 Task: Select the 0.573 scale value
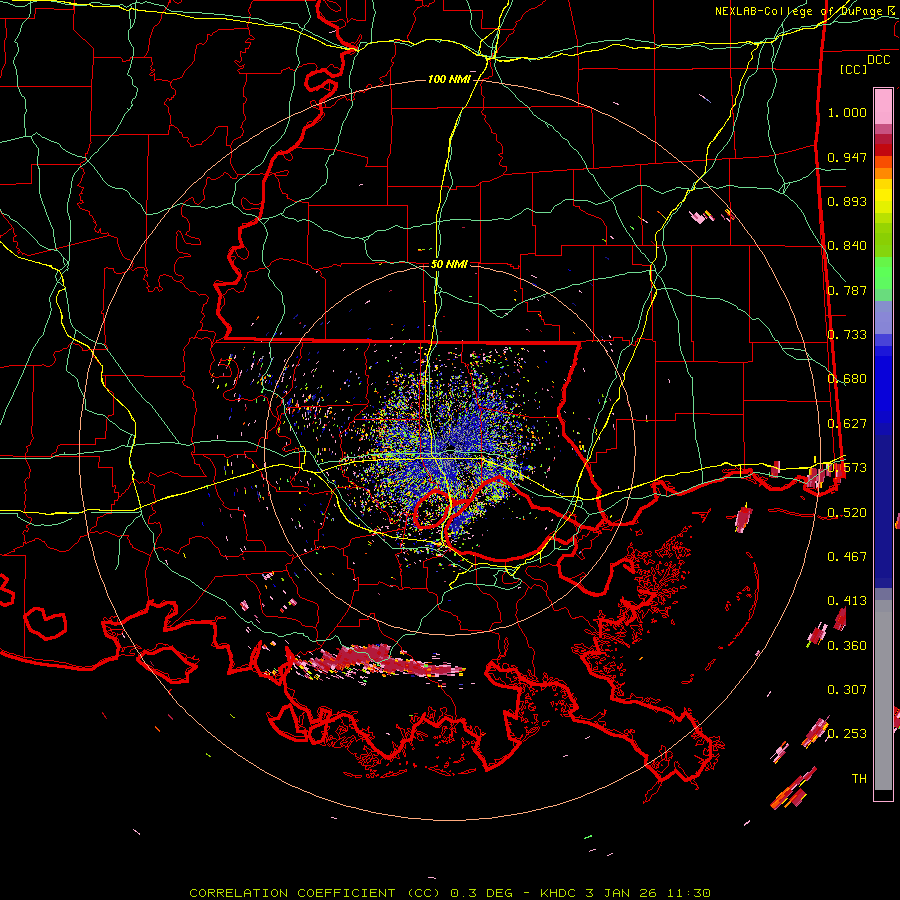pos(847,468)
